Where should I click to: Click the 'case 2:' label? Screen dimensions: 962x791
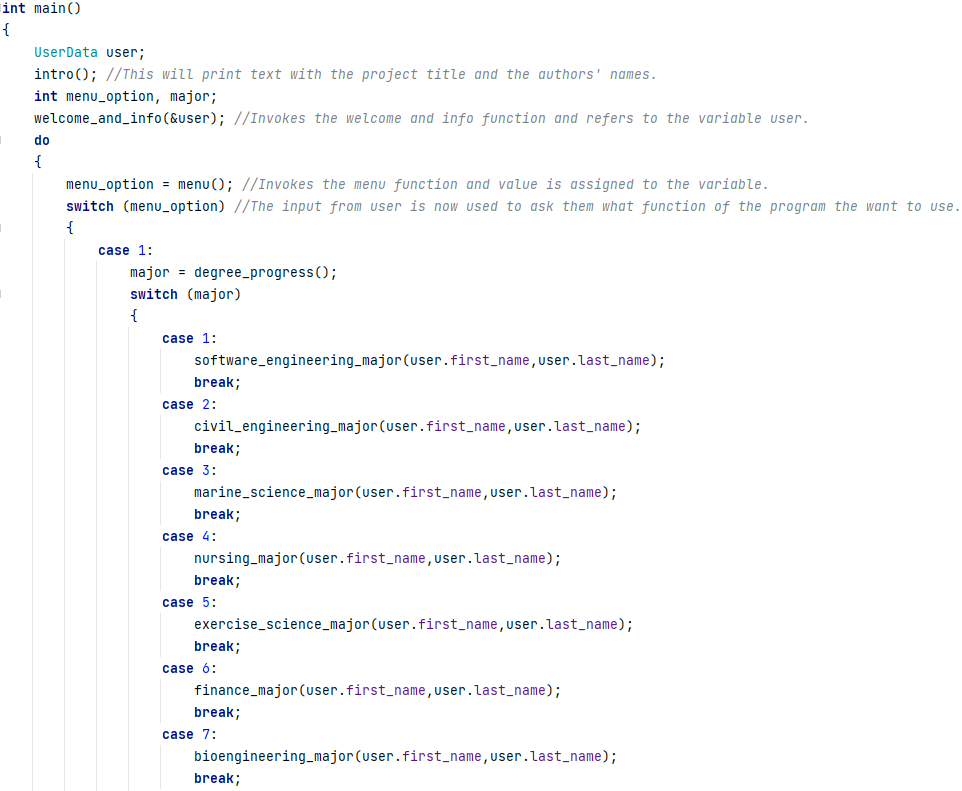(x=190, y=405)
